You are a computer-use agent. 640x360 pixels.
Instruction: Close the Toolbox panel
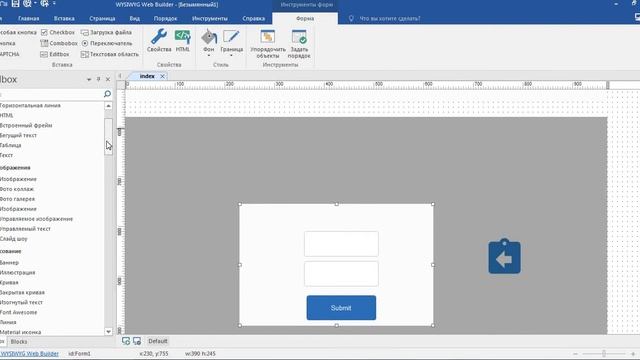(108, 79)
